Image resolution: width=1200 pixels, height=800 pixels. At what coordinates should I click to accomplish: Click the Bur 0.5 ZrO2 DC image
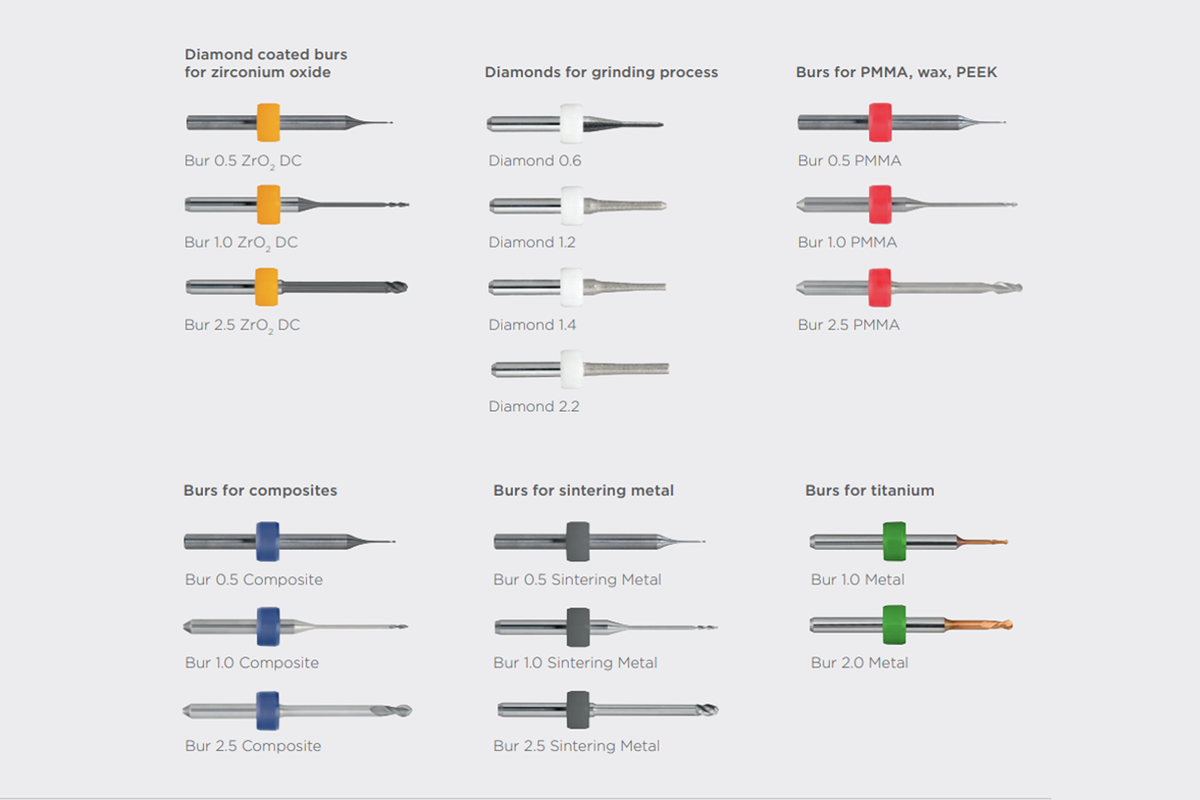[x=290, y=123]
